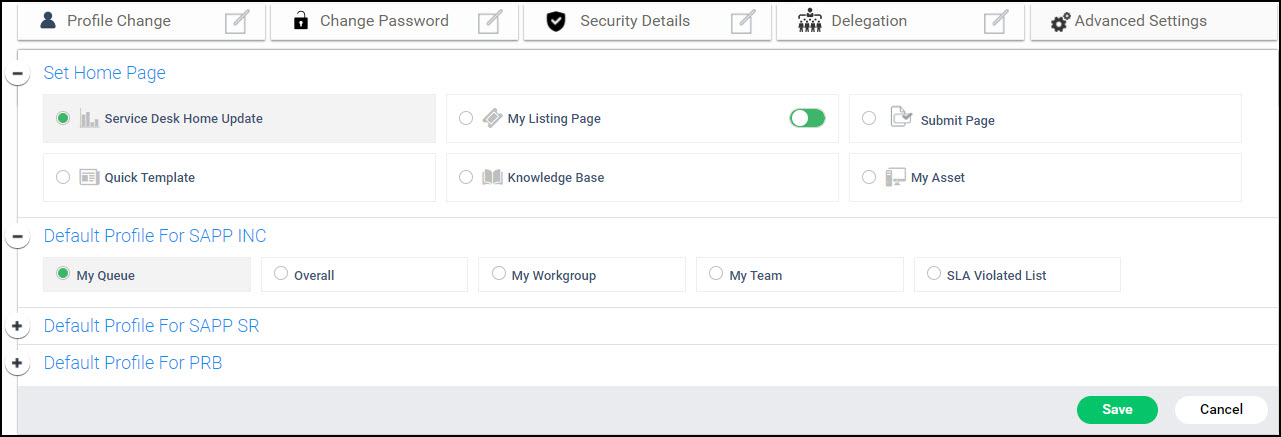Click the Advanced Settings gears icon
Screen dimensions: 1281x437
1060,22
